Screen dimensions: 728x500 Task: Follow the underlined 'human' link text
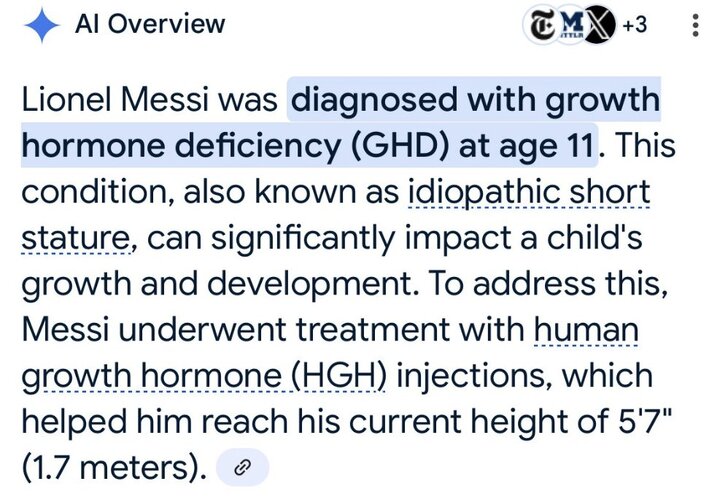[586, 330]
